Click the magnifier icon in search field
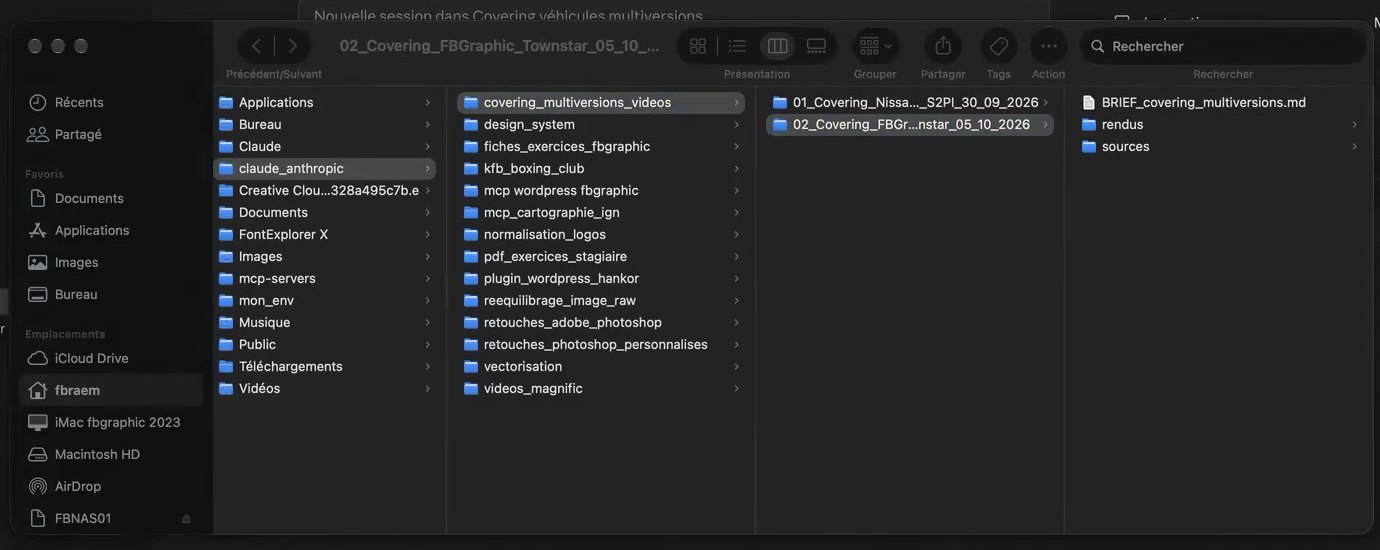This screenshot has width=1380, height=550. pos(1097,46)
